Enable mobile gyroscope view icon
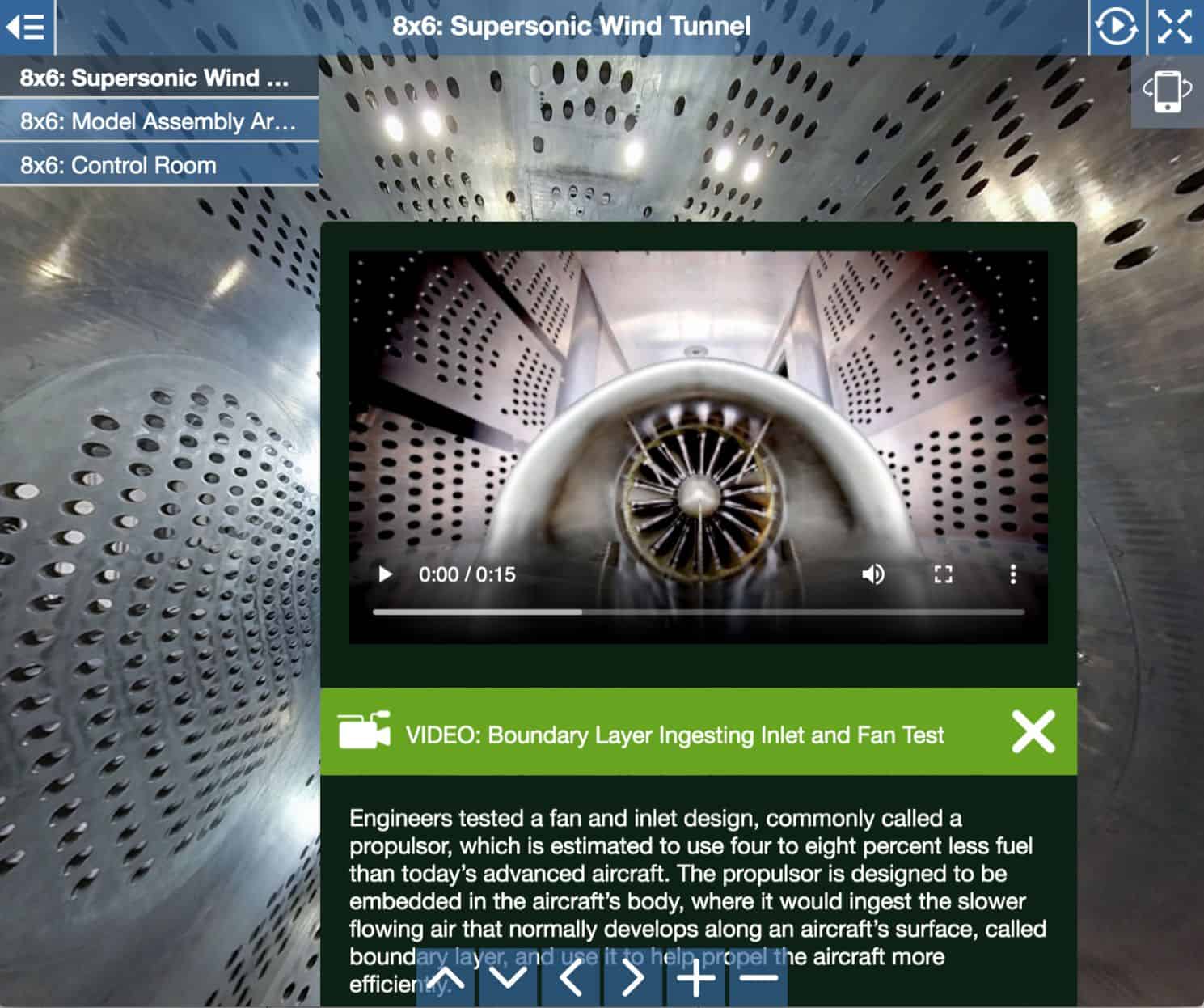The image size is (1204, 1008). click(x=1167, y=91)
